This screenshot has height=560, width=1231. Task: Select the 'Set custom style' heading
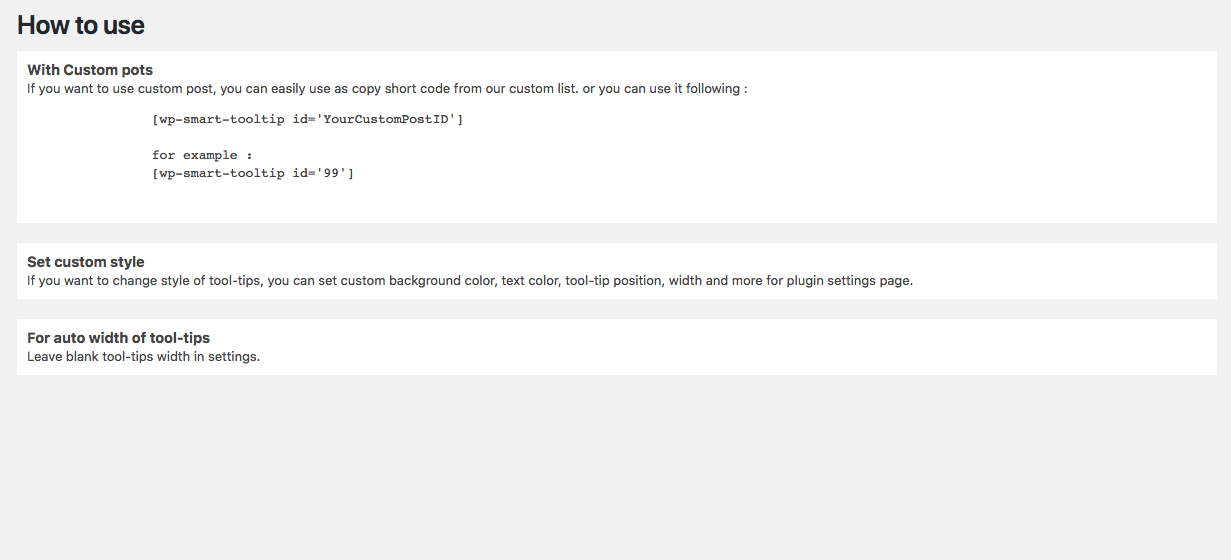86,262
